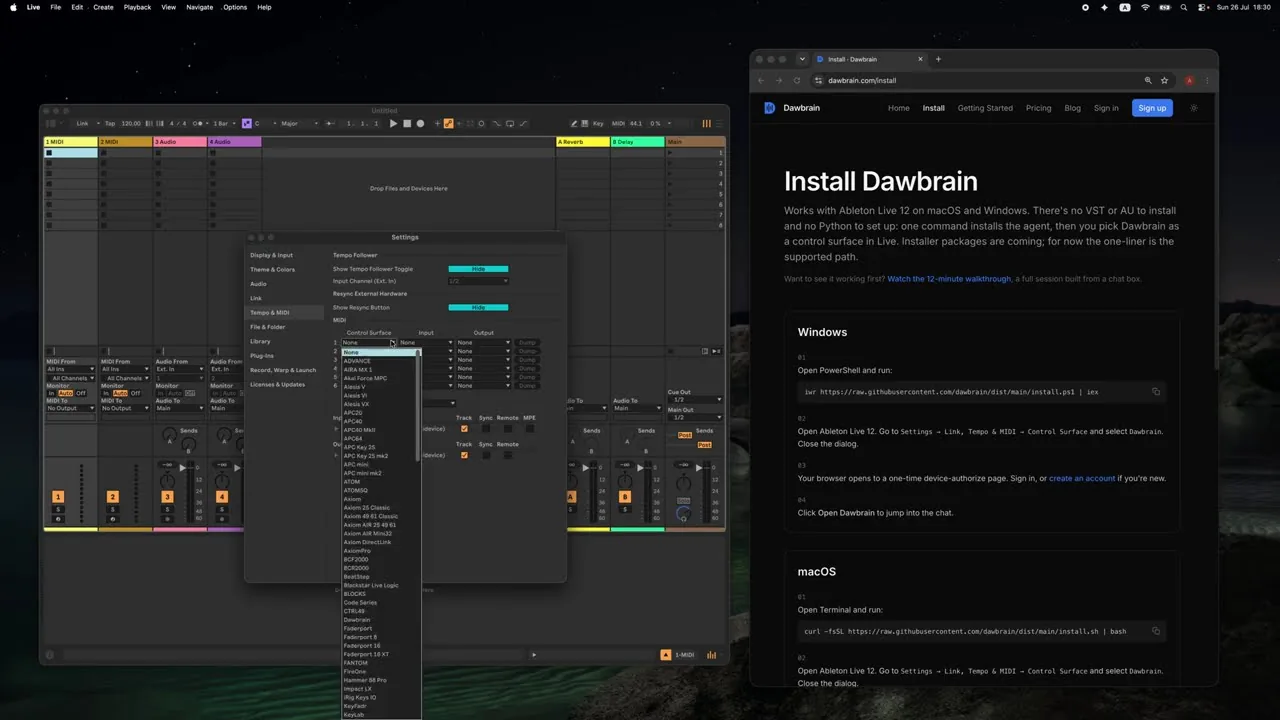This screenshot has width=1280, height=720.
Task: Open track 1 MIDI From All Ins dropdown
Action: (71, 369)
